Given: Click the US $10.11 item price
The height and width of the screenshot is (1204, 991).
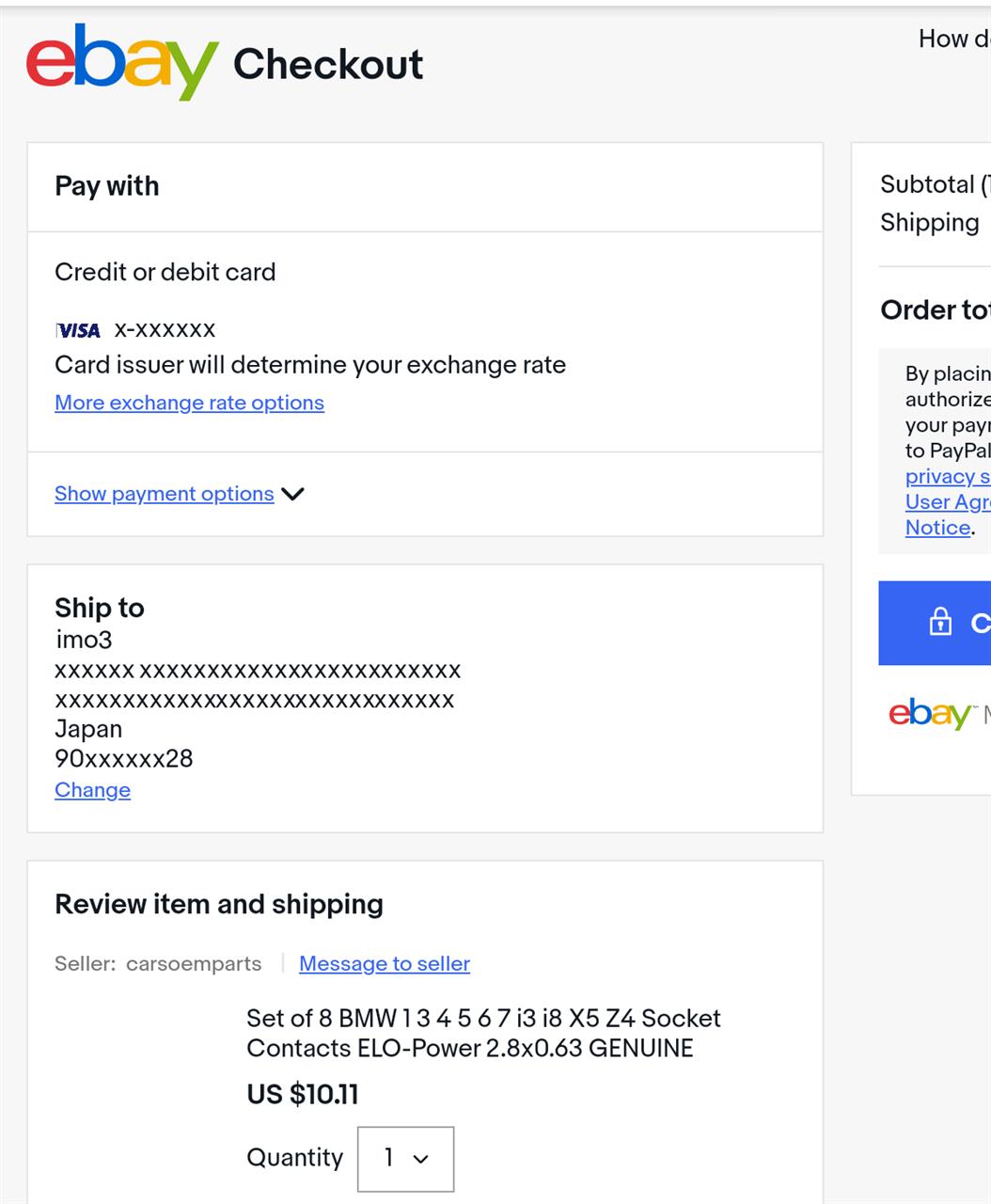Looking at the screenshot, I should (303, 1094).
